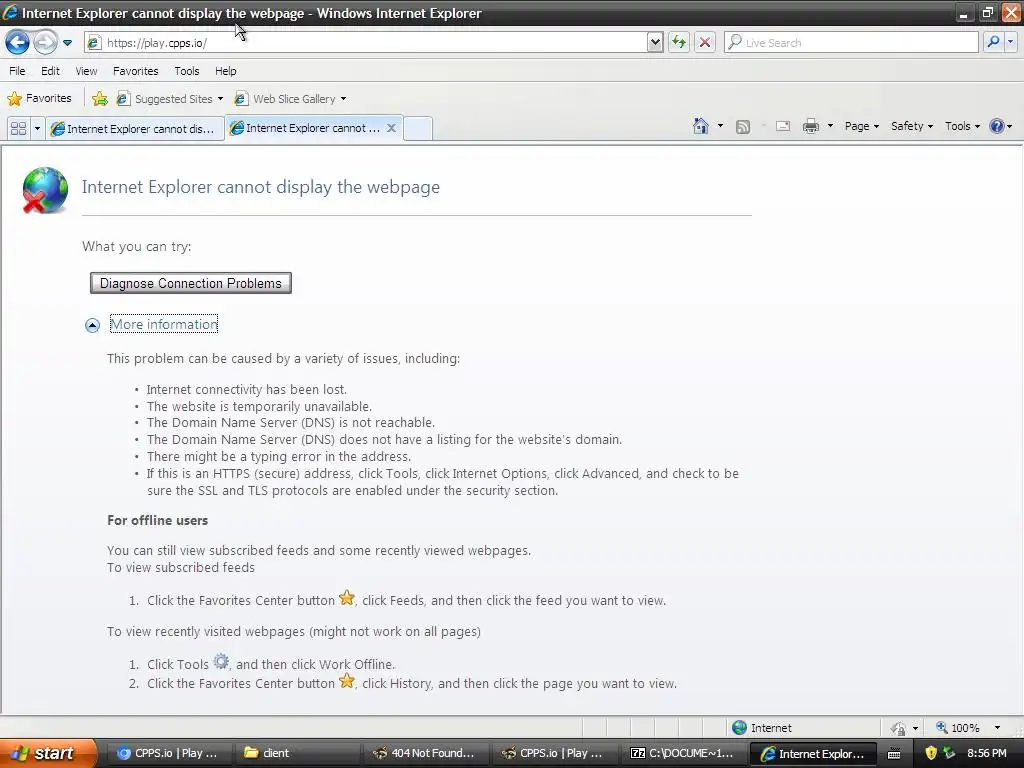Viewport: 1024px width, 768px height.
Task: Click the keyboard icon in system tray
Action: point(894,754)
